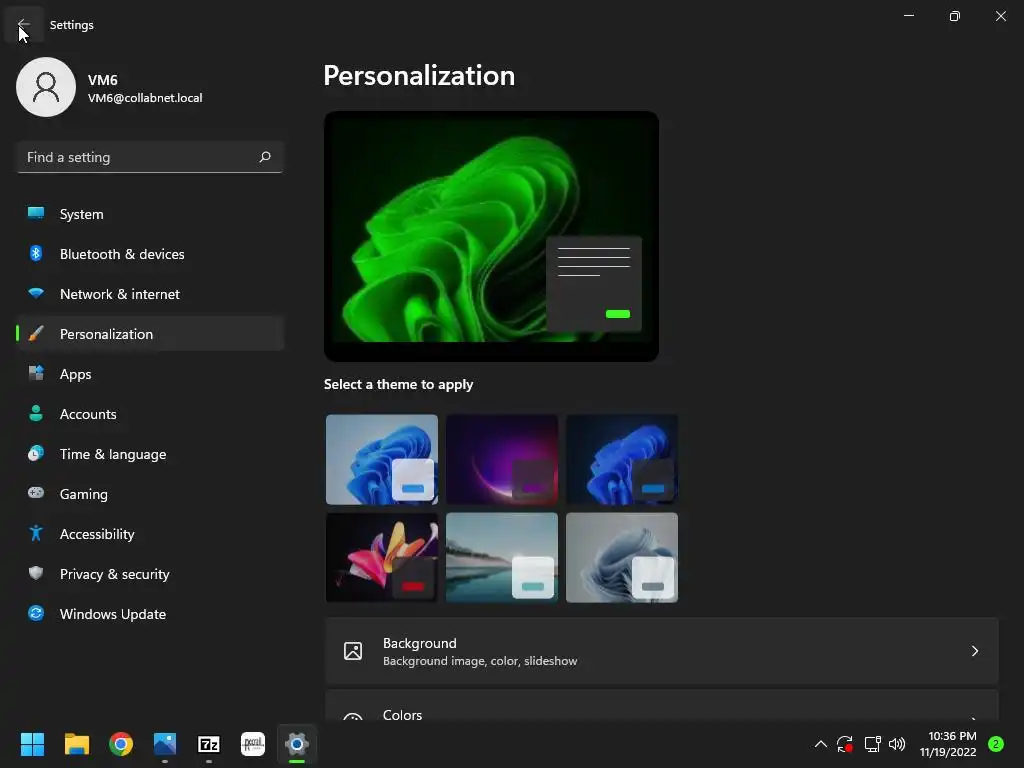
Task: Open the Background settings row
Action: click(662, 651)
